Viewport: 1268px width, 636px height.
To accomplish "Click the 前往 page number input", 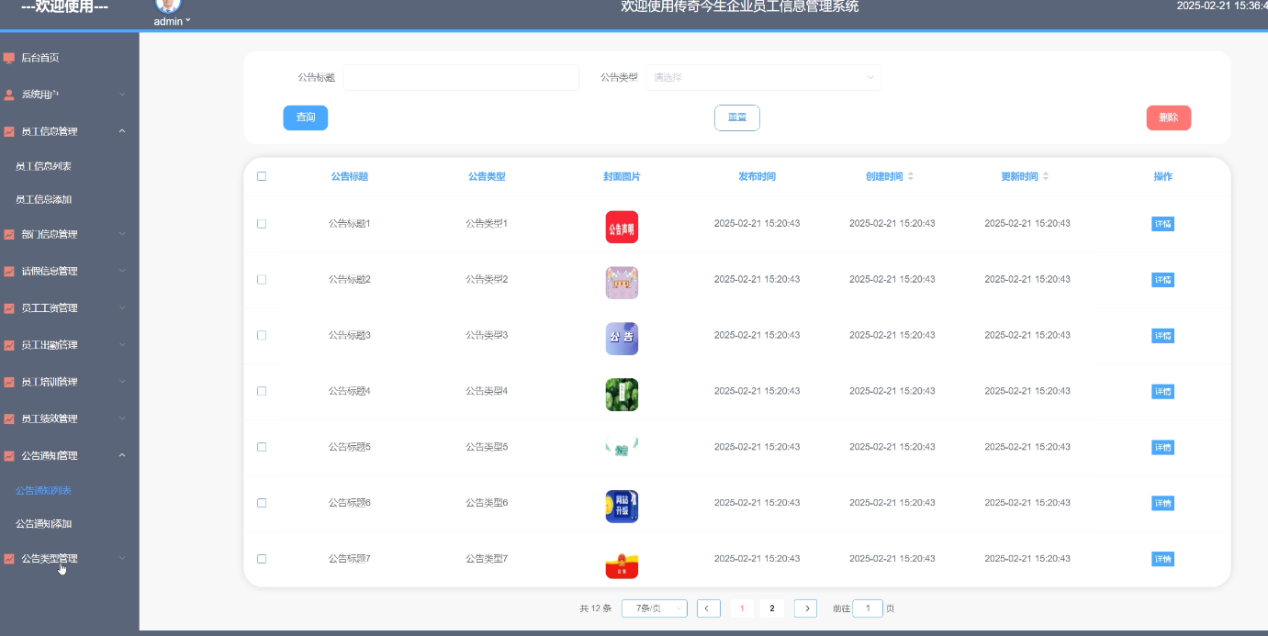I will point(868,608).
